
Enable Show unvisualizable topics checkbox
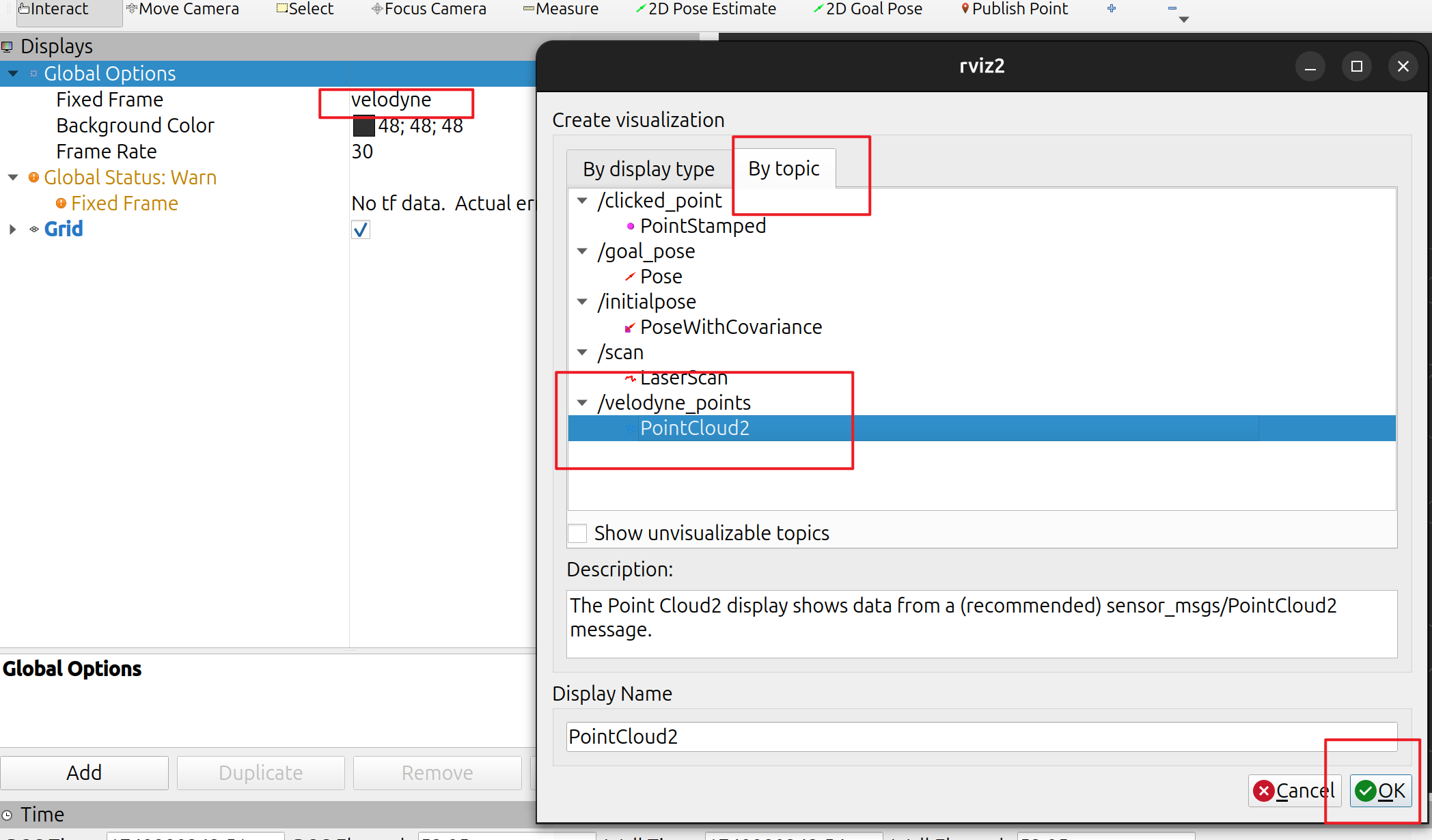577,533
